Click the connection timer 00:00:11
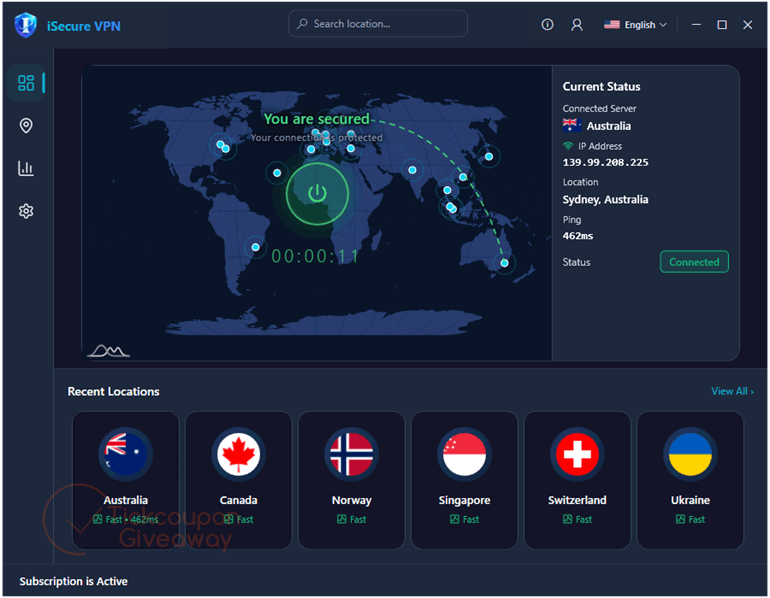 pyautogui.click(x=315, y=256)
